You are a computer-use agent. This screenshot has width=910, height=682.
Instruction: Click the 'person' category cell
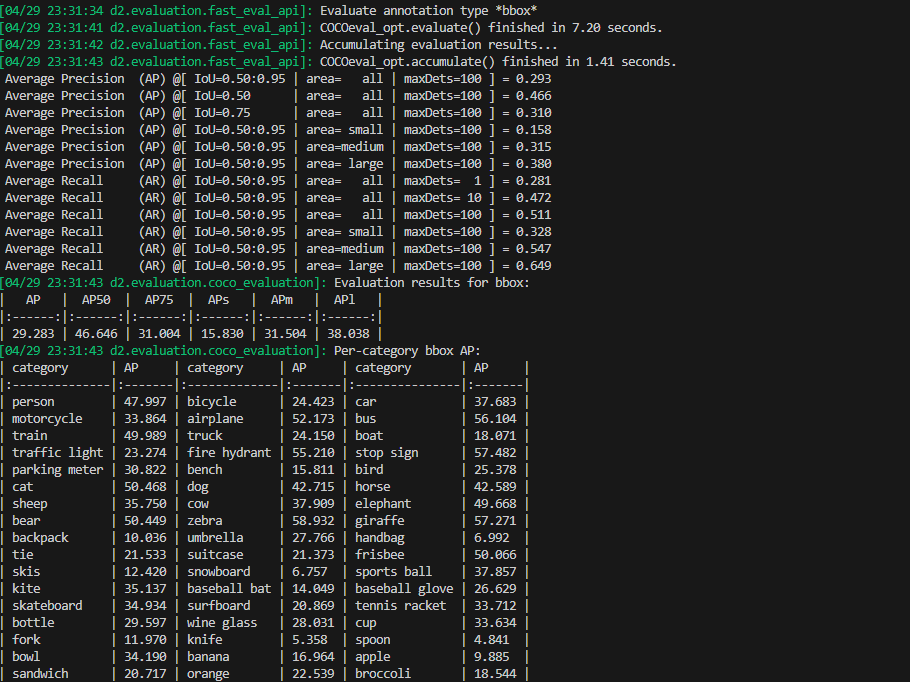pyautogui.click(x=33, y=402)
